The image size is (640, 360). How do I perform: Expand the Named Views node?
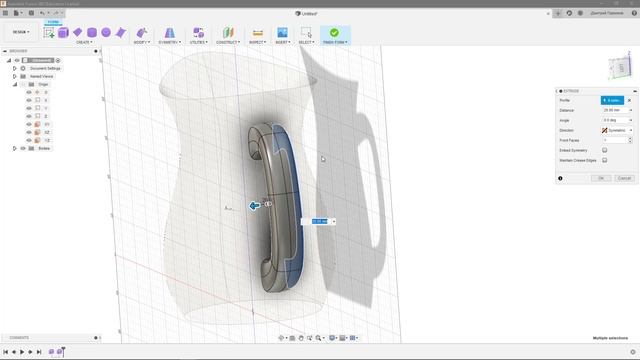pyautogui.click(x=15, y=76)
